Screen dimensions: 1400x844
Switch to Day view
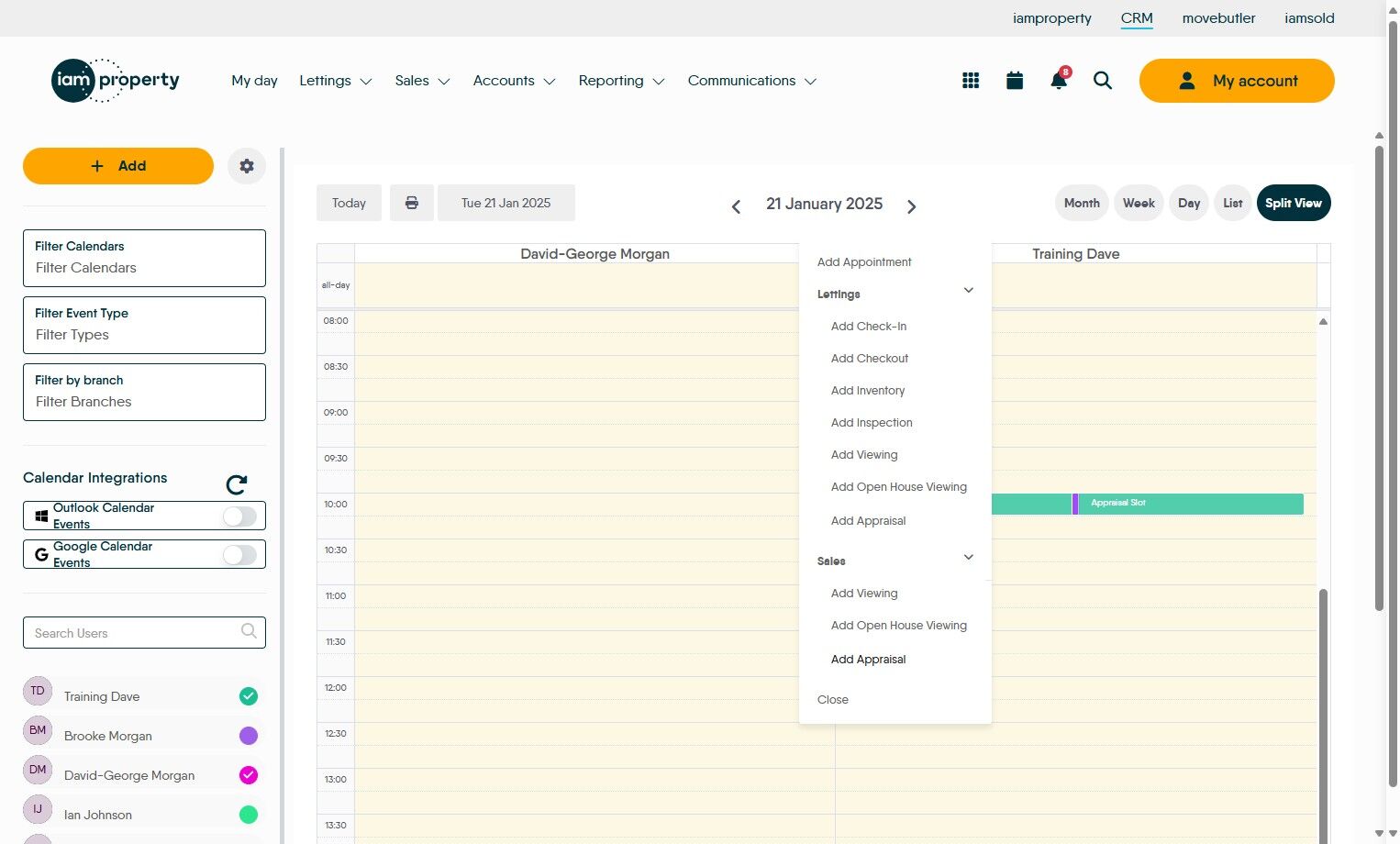[1189, 203]
